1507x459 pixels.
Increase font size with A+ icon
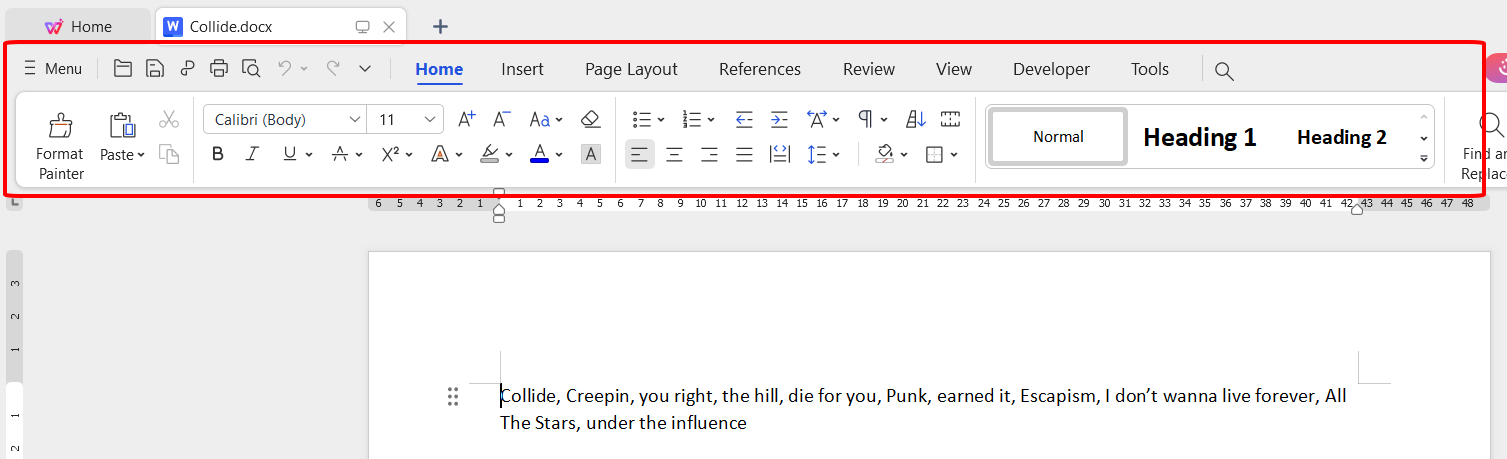[x=466, y=120]
